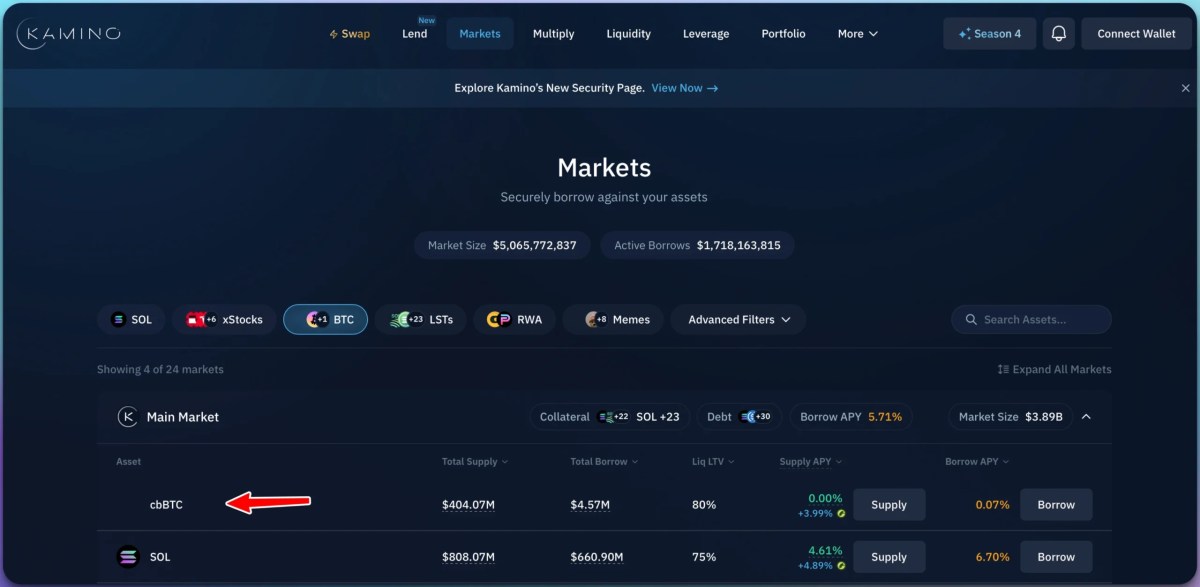The image size is (1200, 587).
Task: Click the sparkle icon in Season 4
Action: pyautogui.click(x=964, y=34)
